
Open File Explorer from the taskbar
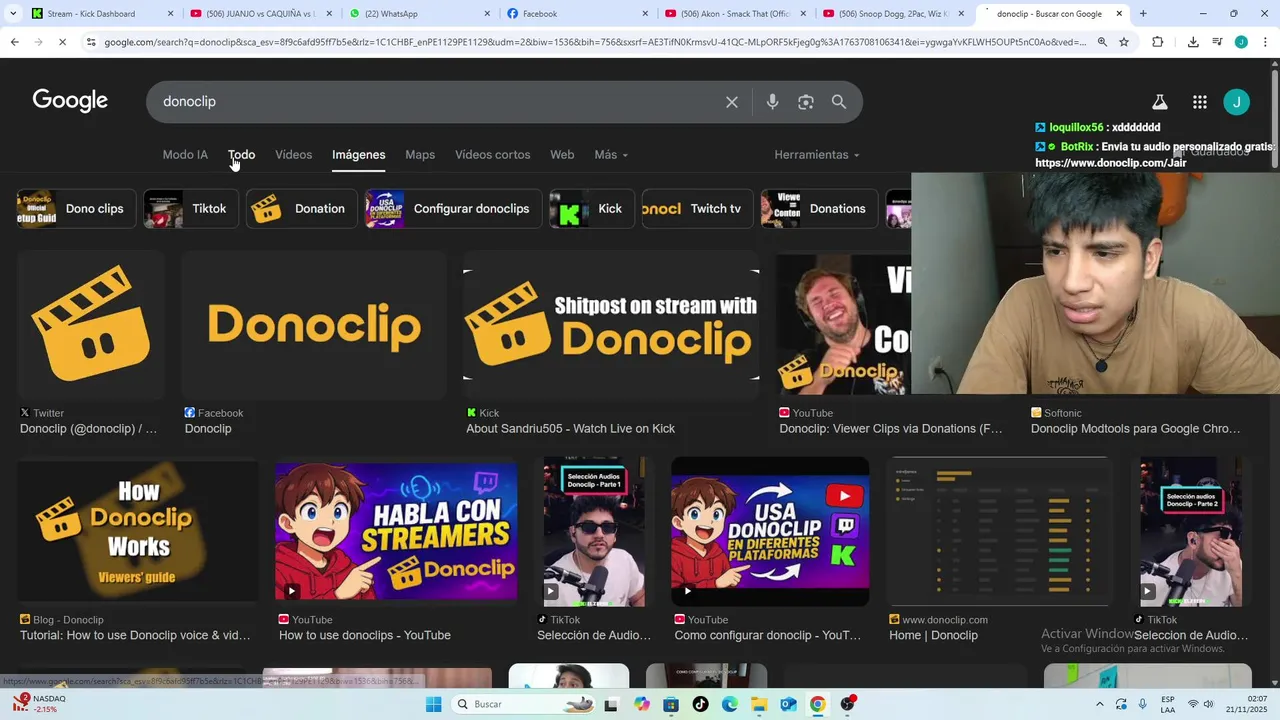pyautogui.click(x=759, y=704)
